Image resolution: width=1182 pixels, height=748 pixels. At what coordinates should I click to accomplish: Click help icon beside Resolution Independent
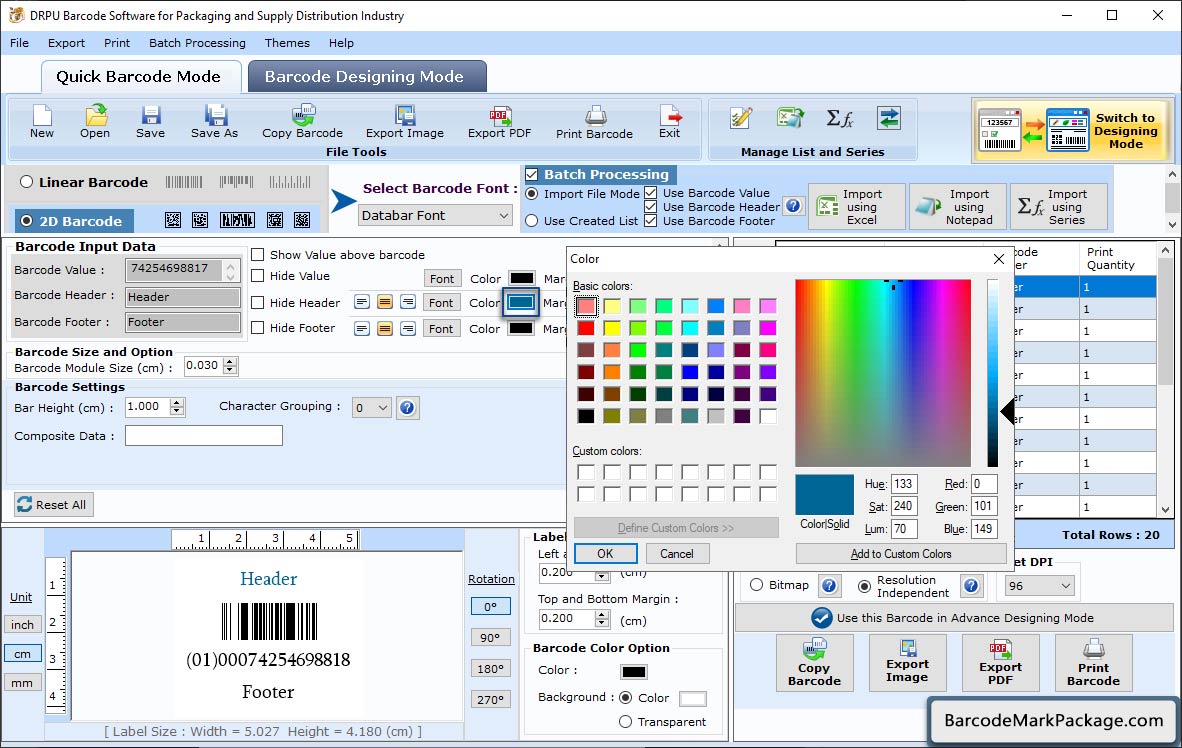pos(971,585)
